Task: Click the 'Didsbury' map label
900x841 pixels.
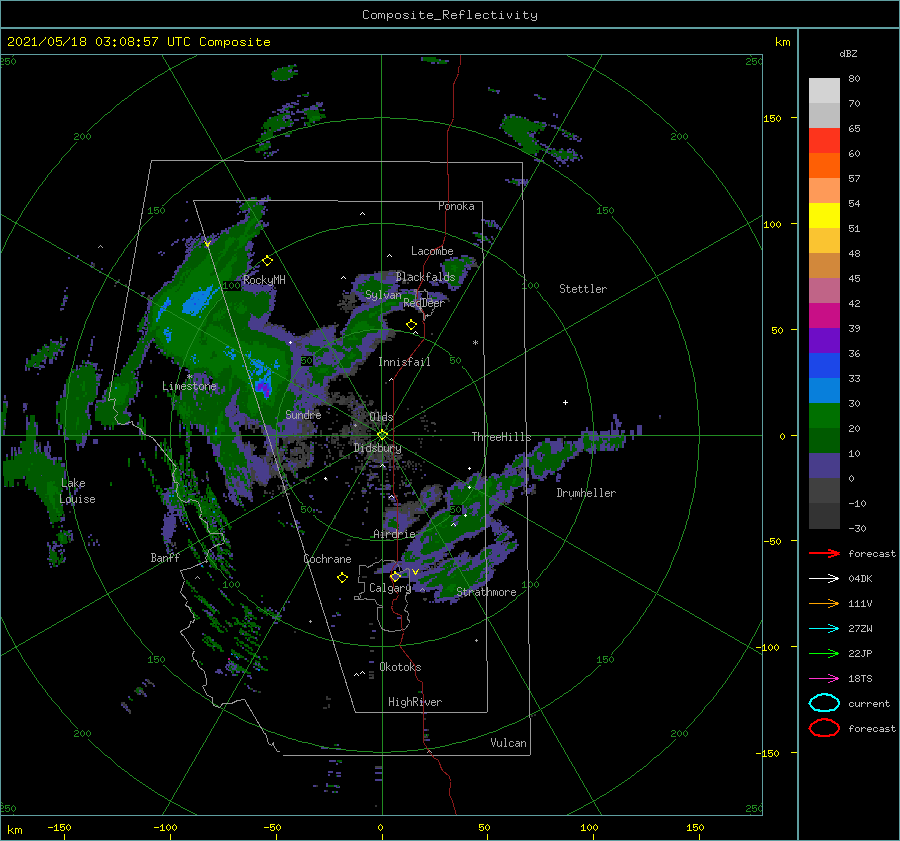Action: (x=377, y=448)
